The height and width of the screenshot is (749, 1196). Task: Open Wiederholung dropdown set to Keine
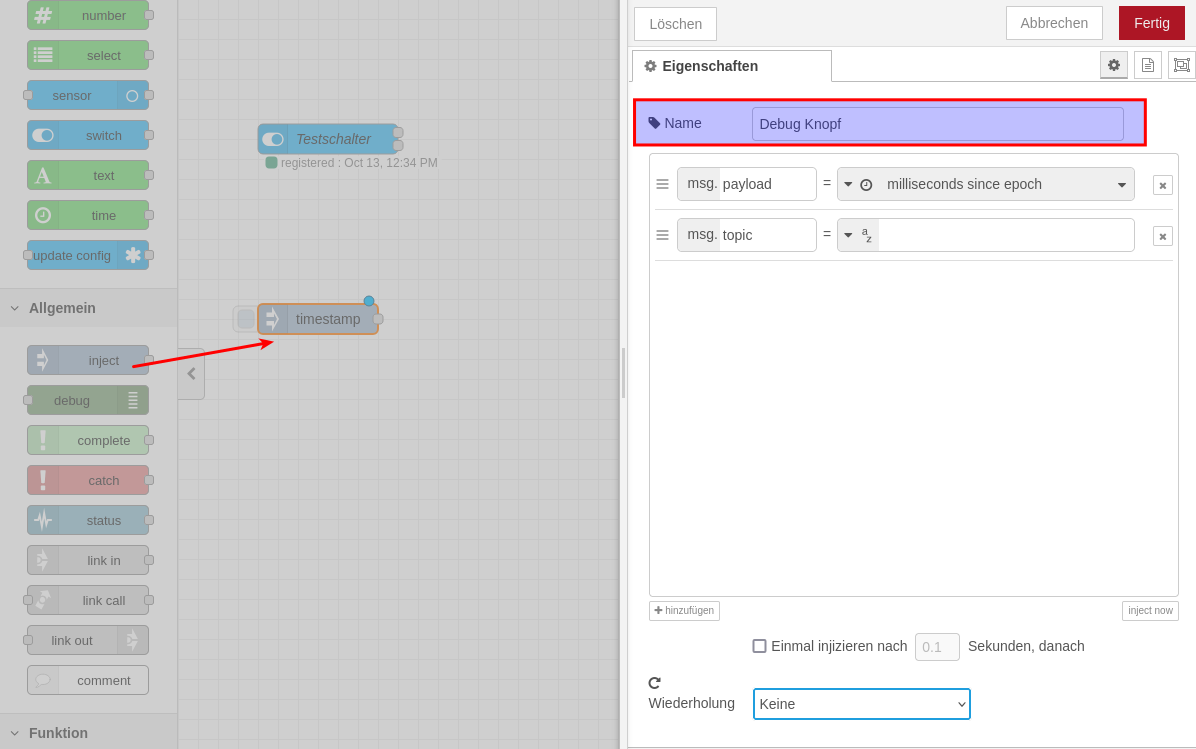click(x=861, y=704)
